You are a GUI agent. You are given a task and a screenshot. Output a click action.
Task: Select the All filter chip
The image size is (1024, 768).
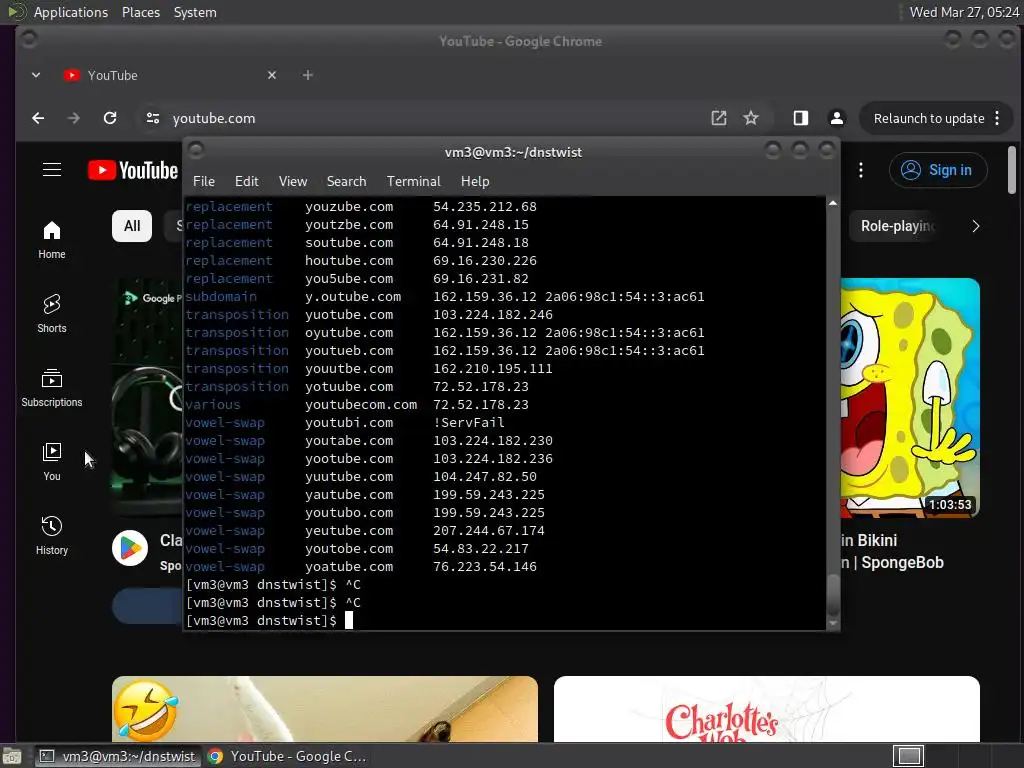coord(132,226)
